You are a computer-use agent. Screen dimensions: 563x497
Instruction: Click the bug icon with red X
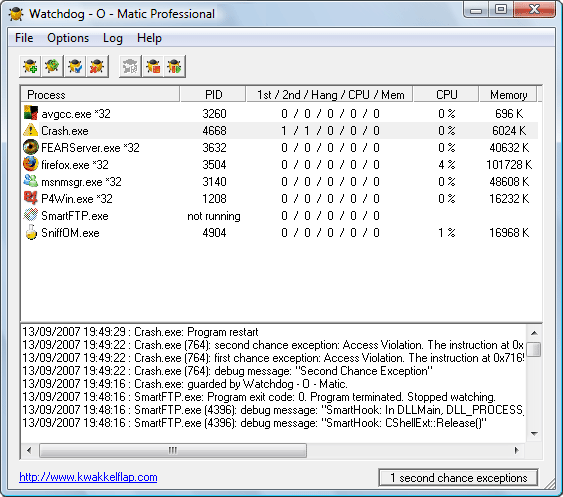pyautogui.click(x=97, y=66)
